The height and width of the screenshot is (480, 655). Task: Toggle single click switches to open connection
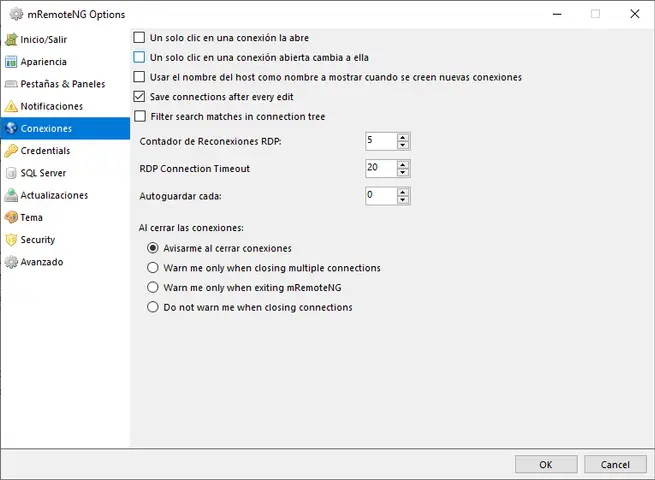(x=139, y=57)
